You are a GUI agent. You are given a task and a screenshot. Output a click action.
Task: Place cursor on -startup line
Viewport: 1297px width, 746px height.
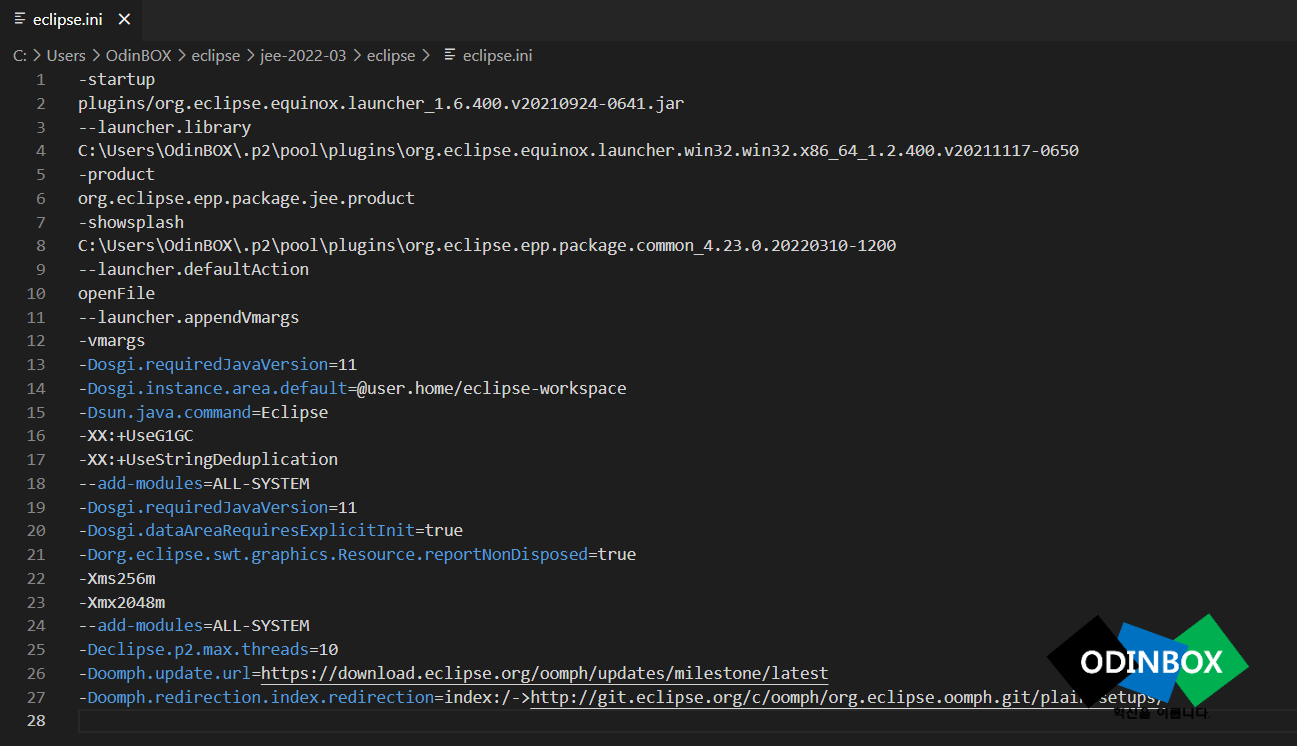(x=116, y=80)
